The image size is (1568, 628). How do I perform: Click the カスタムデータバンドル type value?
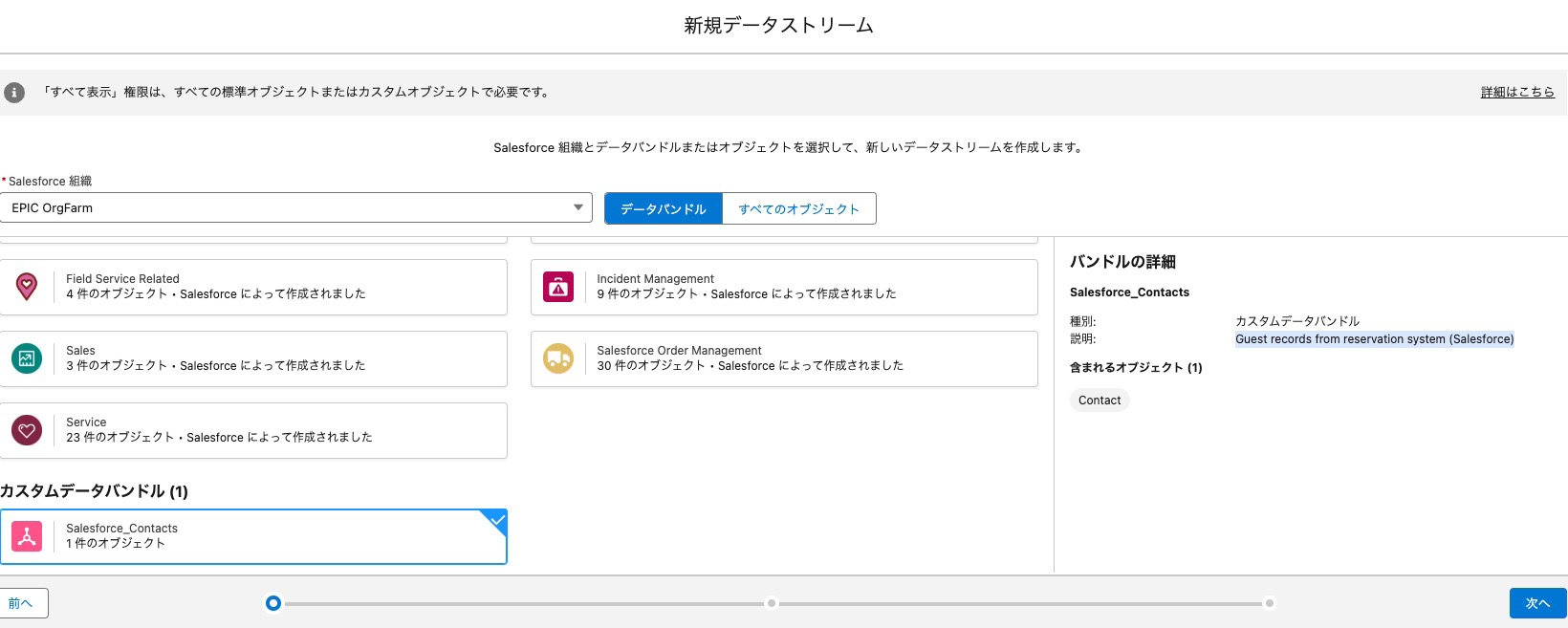(x=1297, y=321)
